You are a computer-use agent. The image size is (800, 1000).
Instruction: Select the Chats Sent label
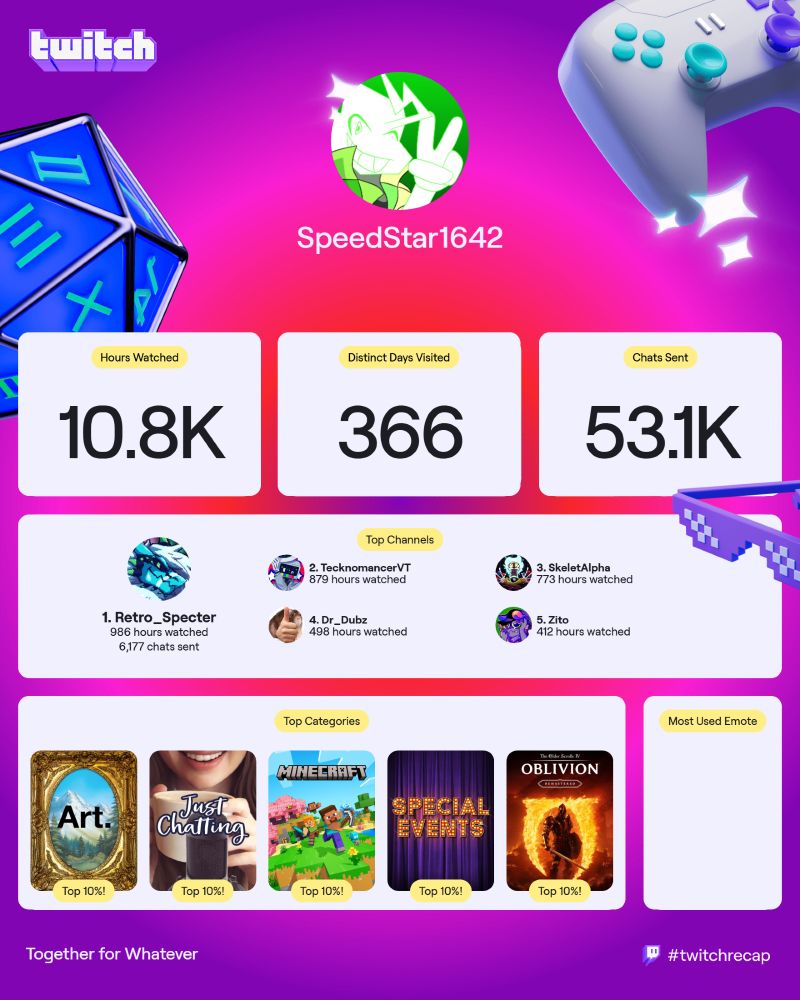[660, 358]
